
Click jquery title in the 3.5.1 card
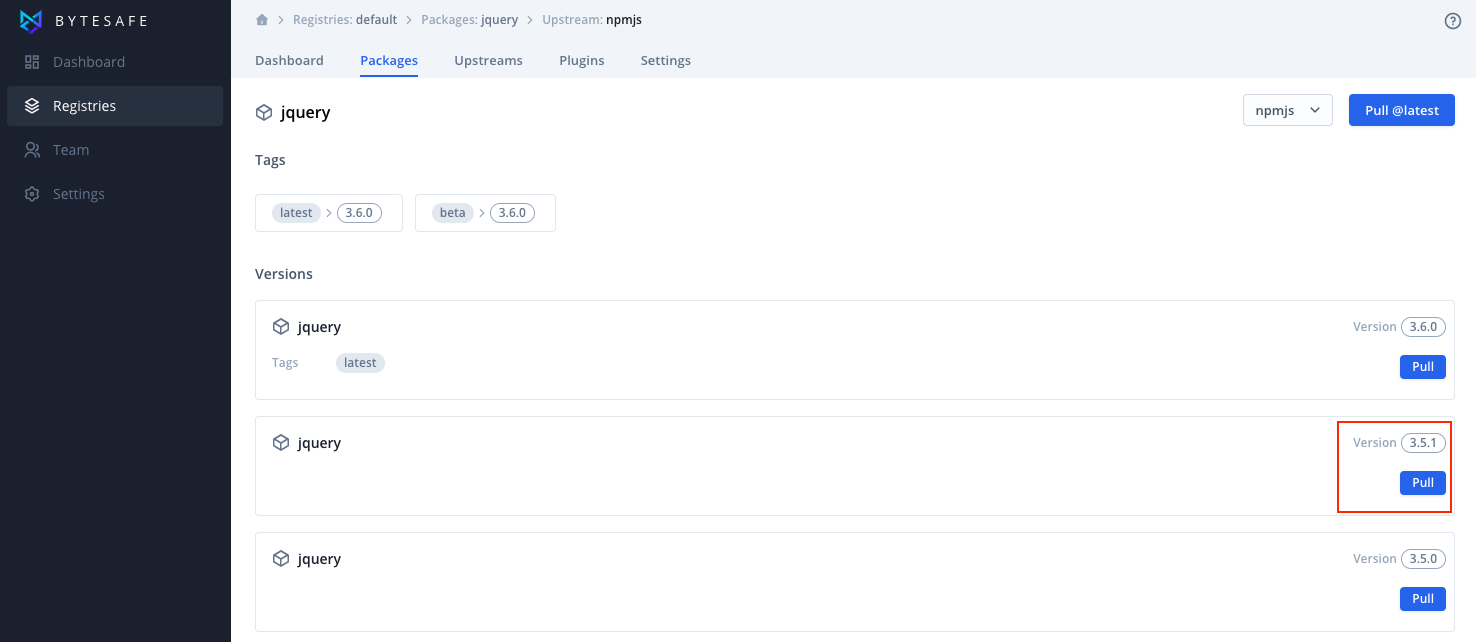319,443
